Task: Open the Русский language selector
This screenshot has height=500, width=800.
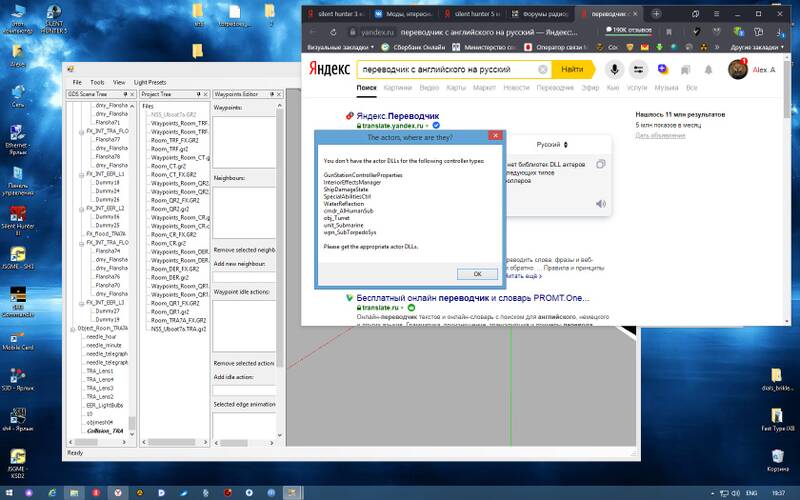Action: (552, 144)
